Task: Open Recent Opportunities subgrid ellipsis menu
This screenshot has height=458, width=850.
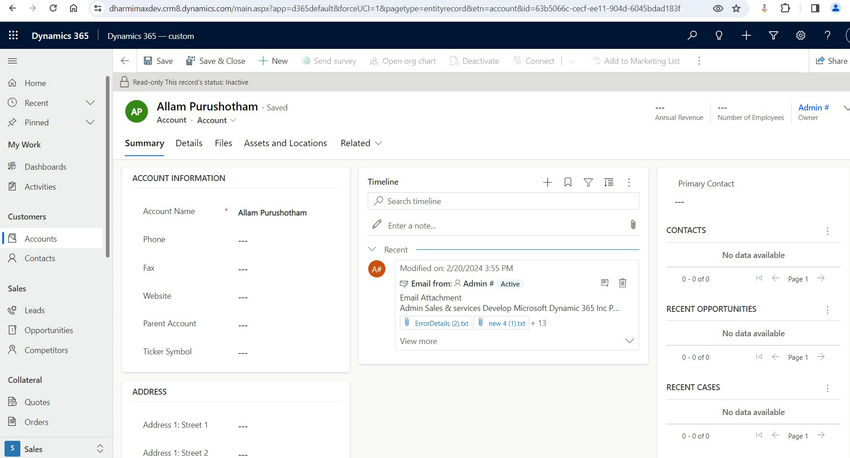Action: tap(827, 309)
